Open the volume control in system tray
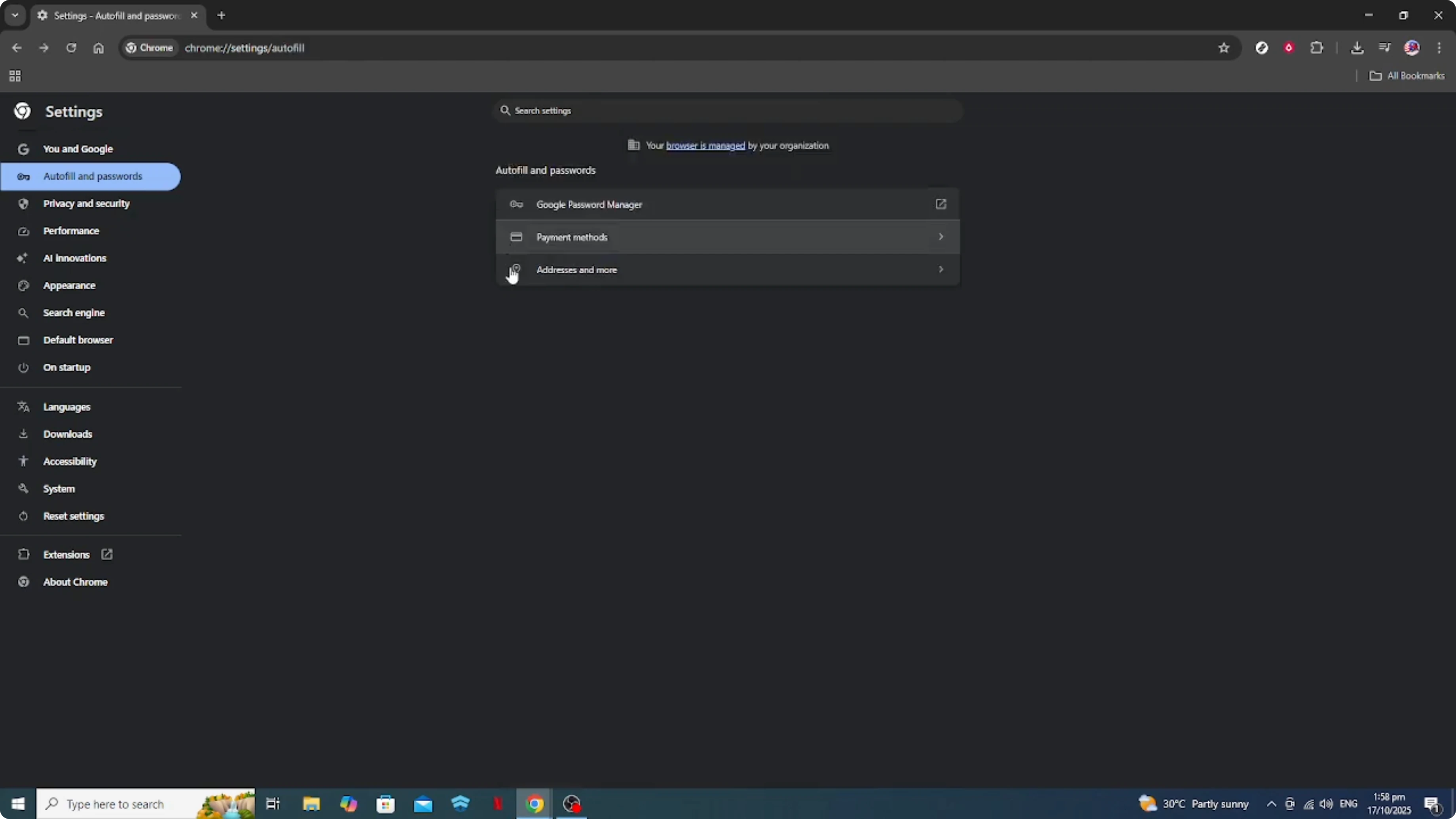 (x=1326, y=804)
